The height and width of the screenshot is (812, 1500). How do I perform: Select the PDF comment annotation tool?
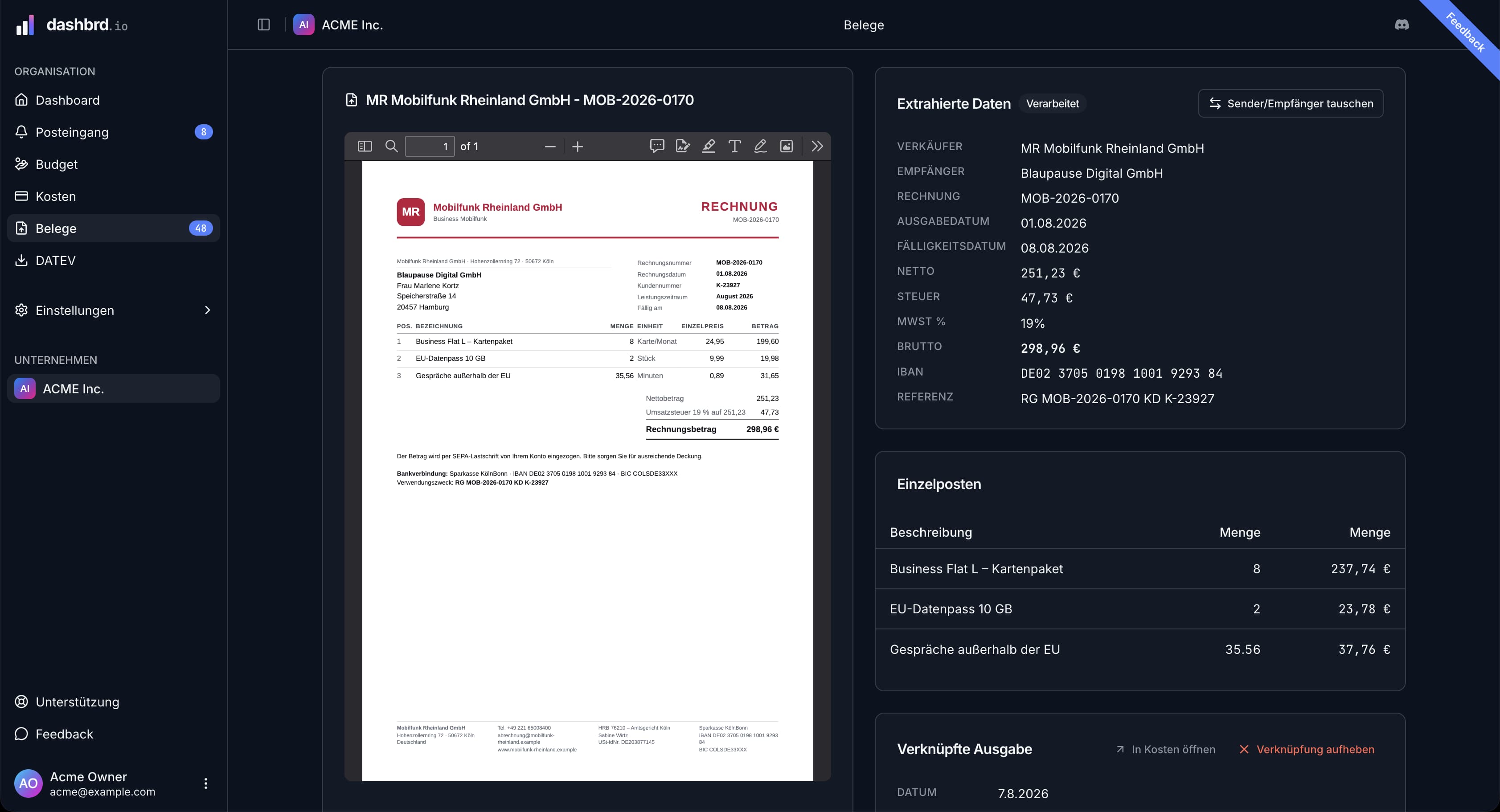pyautogui.click(x=657, y=146)
